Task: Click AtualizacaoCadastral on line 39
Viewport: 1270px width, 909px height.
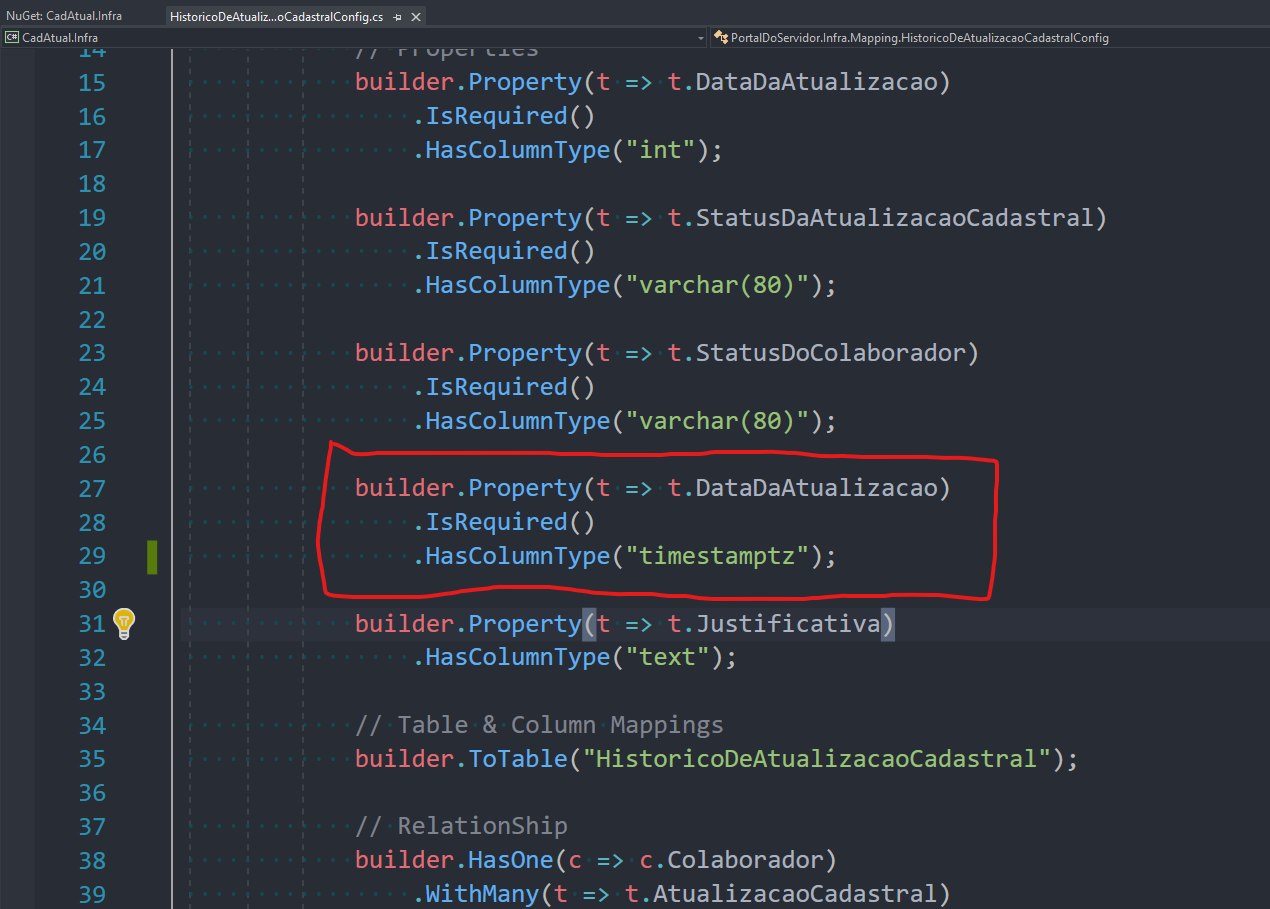Action: pos(795,894)
